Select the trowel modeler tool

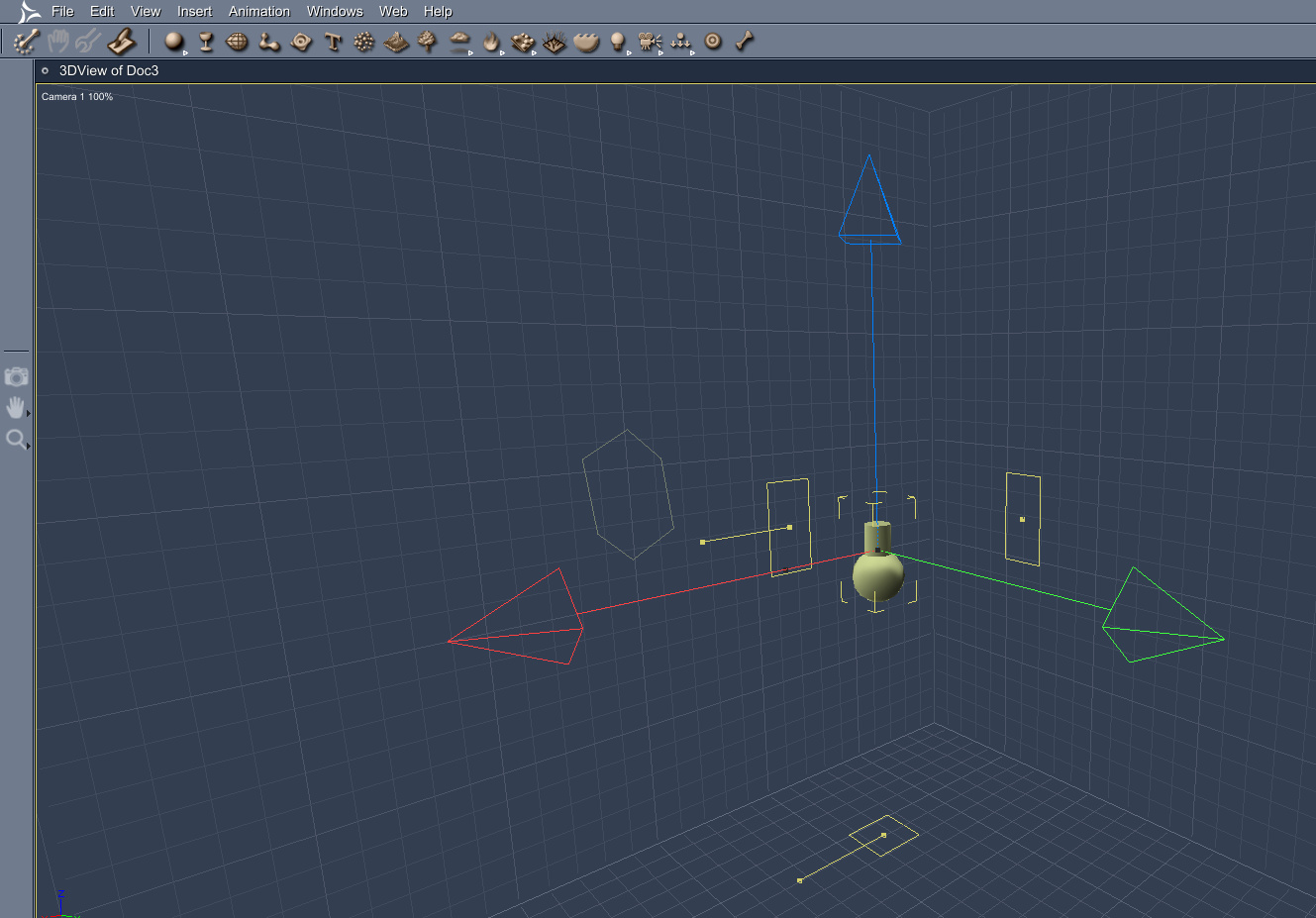click(x=122, y=41)
